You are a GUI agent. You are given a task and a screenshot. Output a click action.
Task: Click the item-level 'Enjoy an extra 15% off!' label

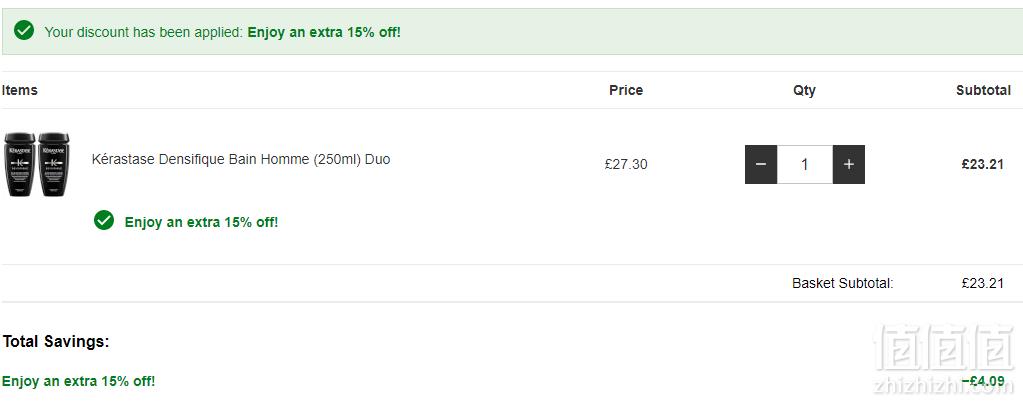[201, 222]
